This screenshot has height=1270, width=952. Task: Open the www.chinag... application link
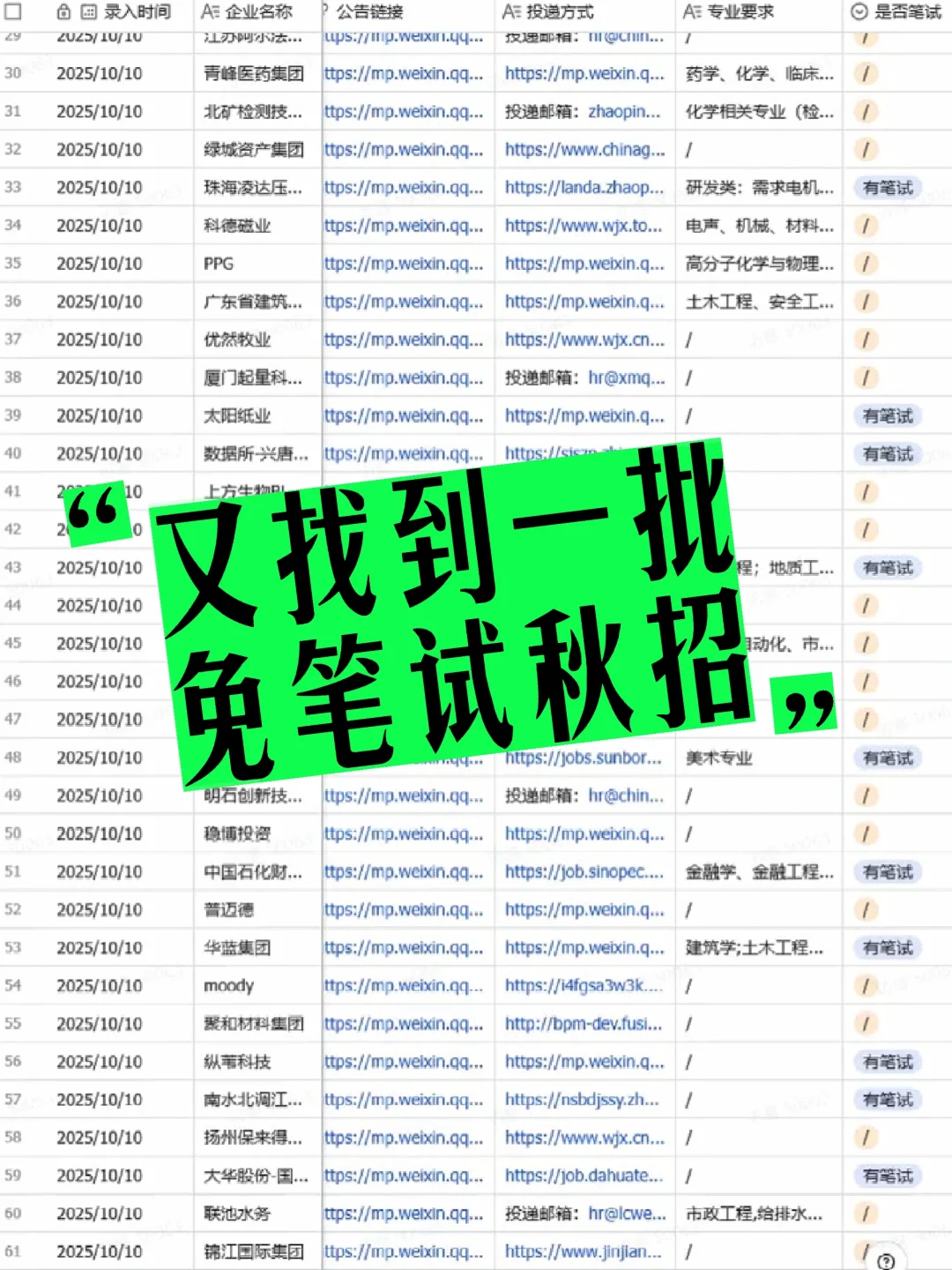tap(585, 150)
